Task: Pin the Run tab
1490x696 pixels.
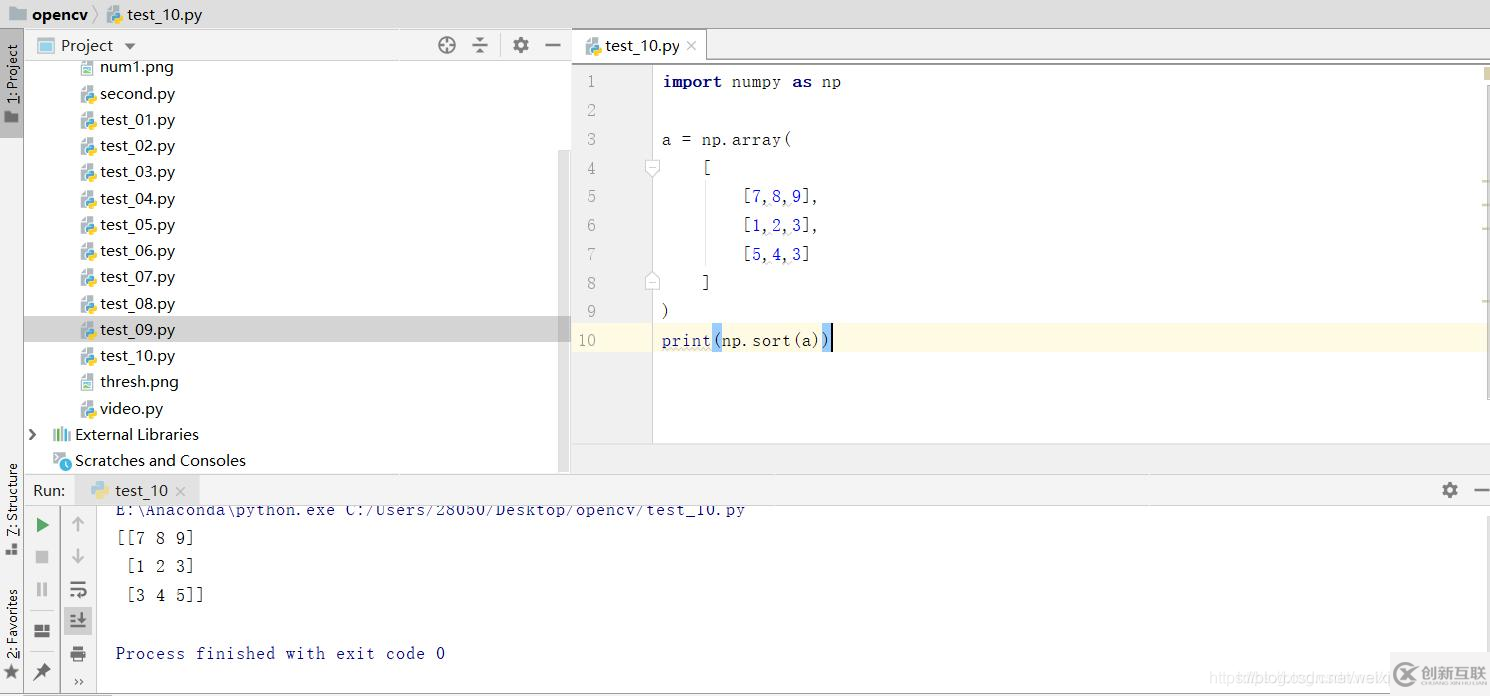Action: tap(42, 672)
